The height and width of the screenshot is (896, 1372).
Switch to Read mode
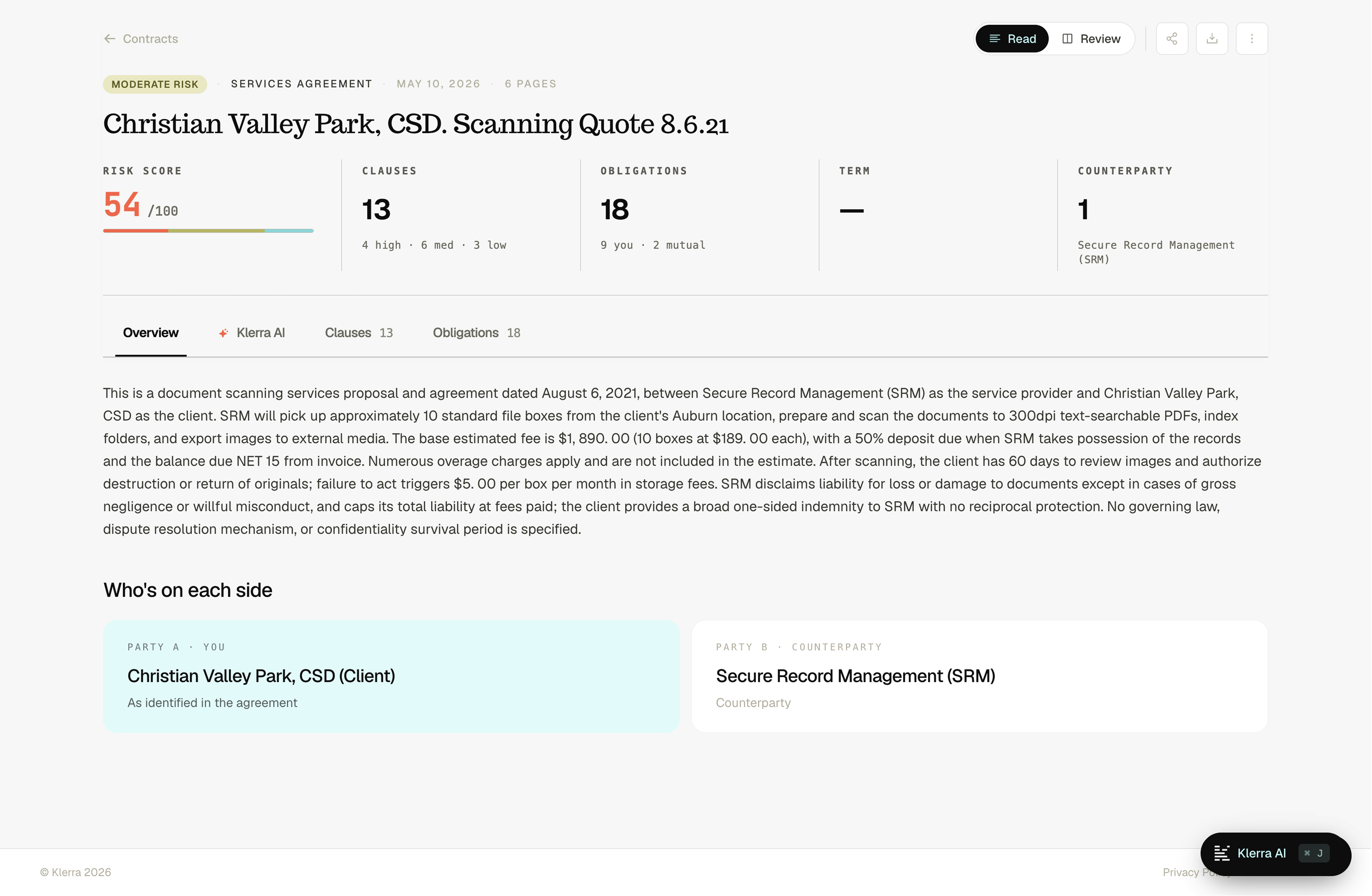tap(1012, 39)
